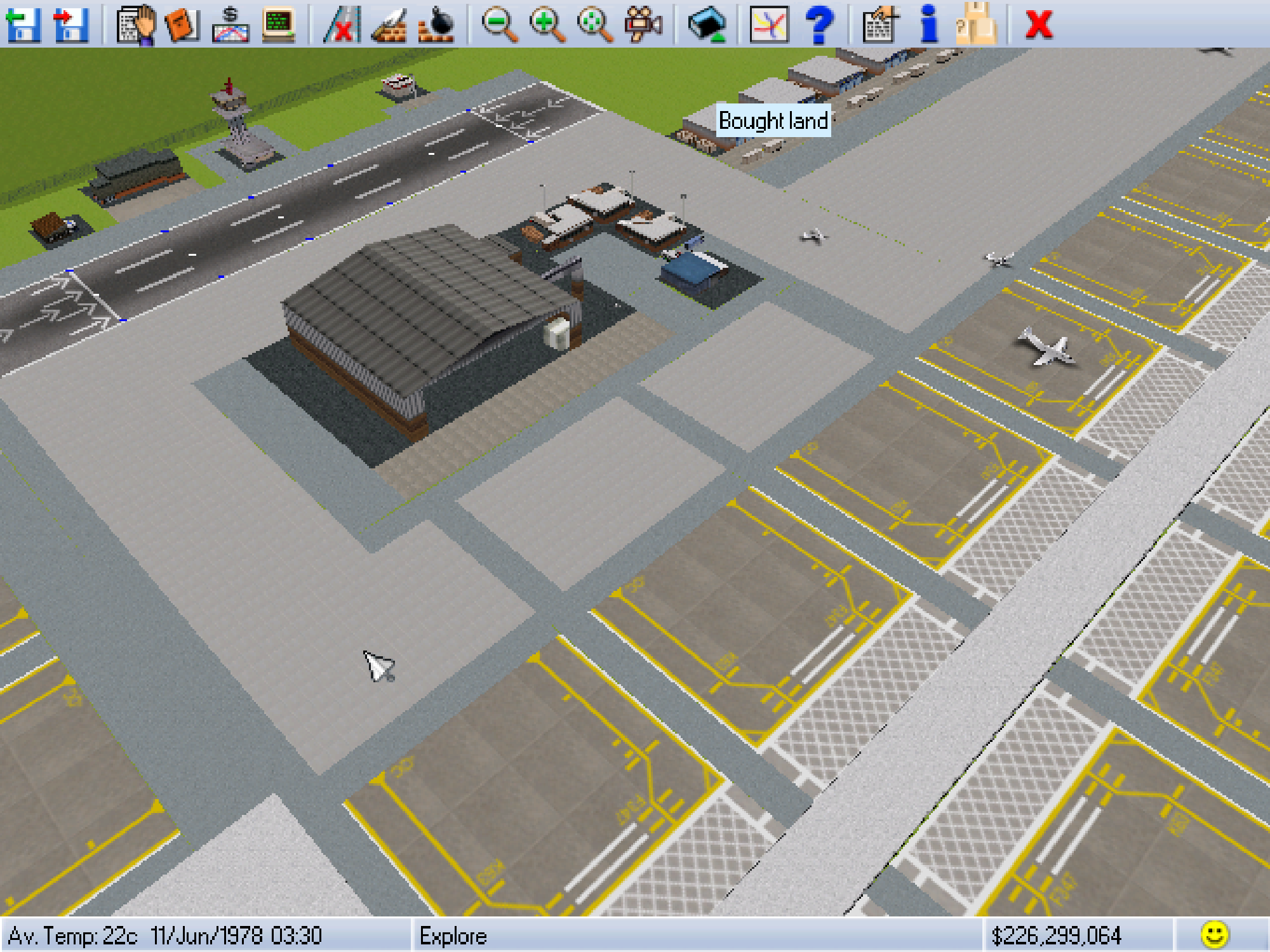Click the save game floppy icon
Screen dimensions: 1270x952
tap(70, 24)
